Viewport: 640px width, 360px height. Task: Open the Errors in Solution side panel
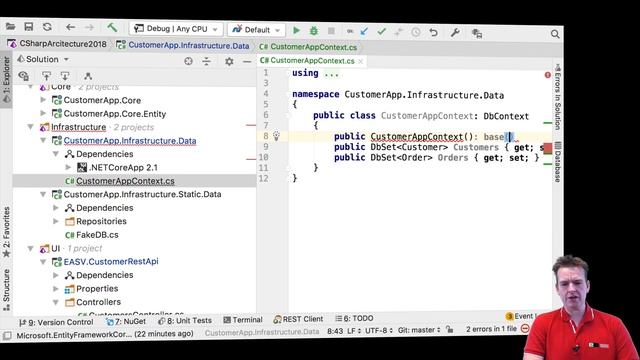coord(558,97)
